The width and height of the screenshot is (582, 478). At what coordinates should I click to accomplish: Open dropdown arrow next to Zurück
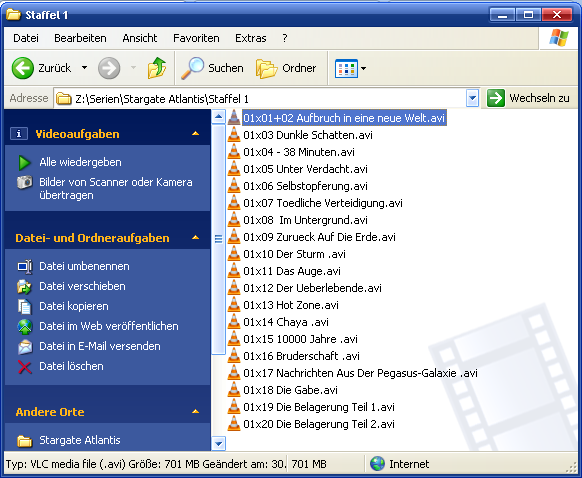click(x=85, y=68)
